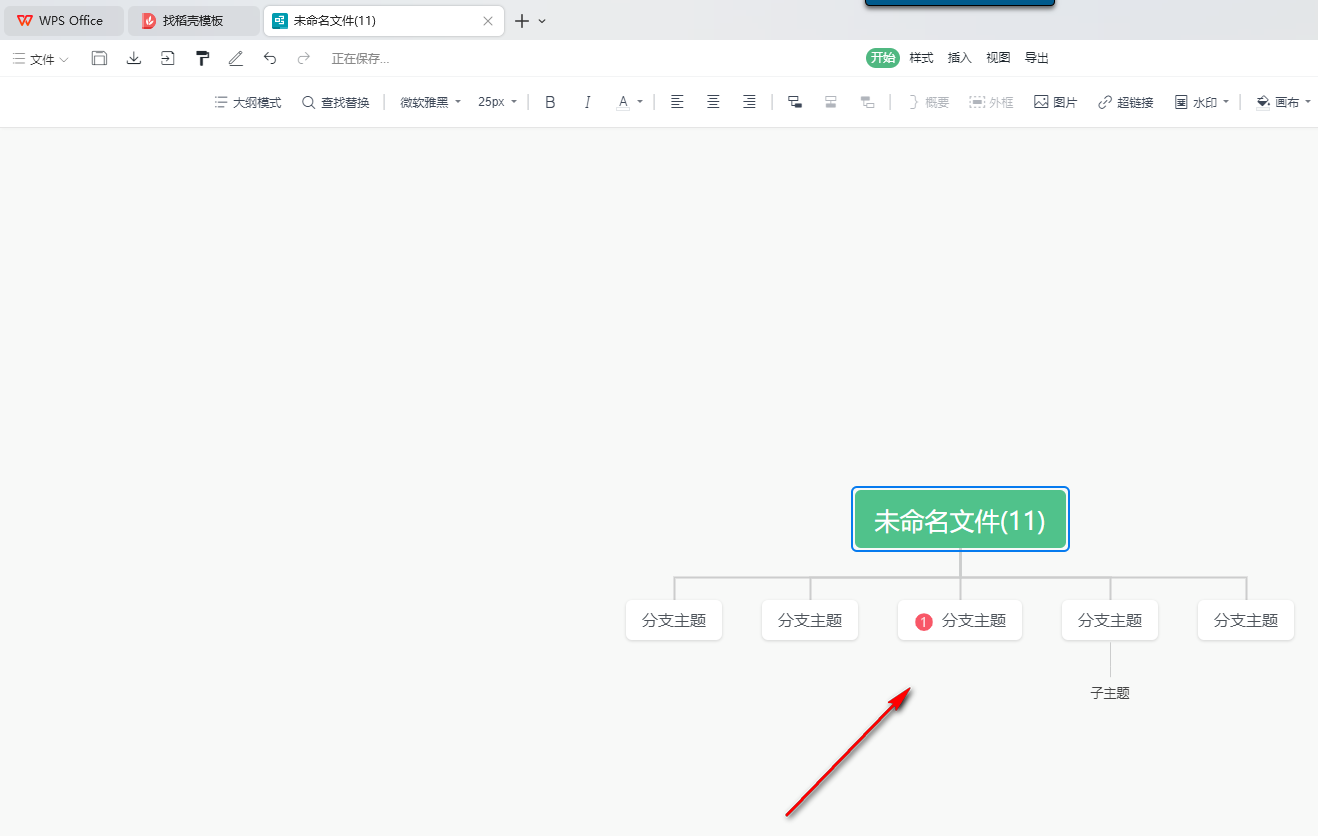The image size is (1318, 836).
Task: Click the red priority 1 marker icon
Action: (924, 622)
